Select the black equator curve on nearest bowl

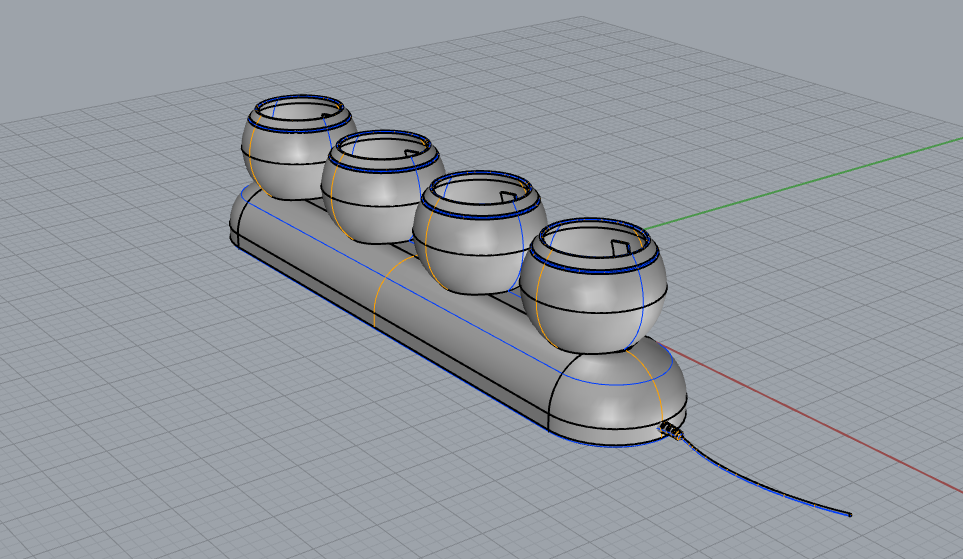click(x=600, y=291)
